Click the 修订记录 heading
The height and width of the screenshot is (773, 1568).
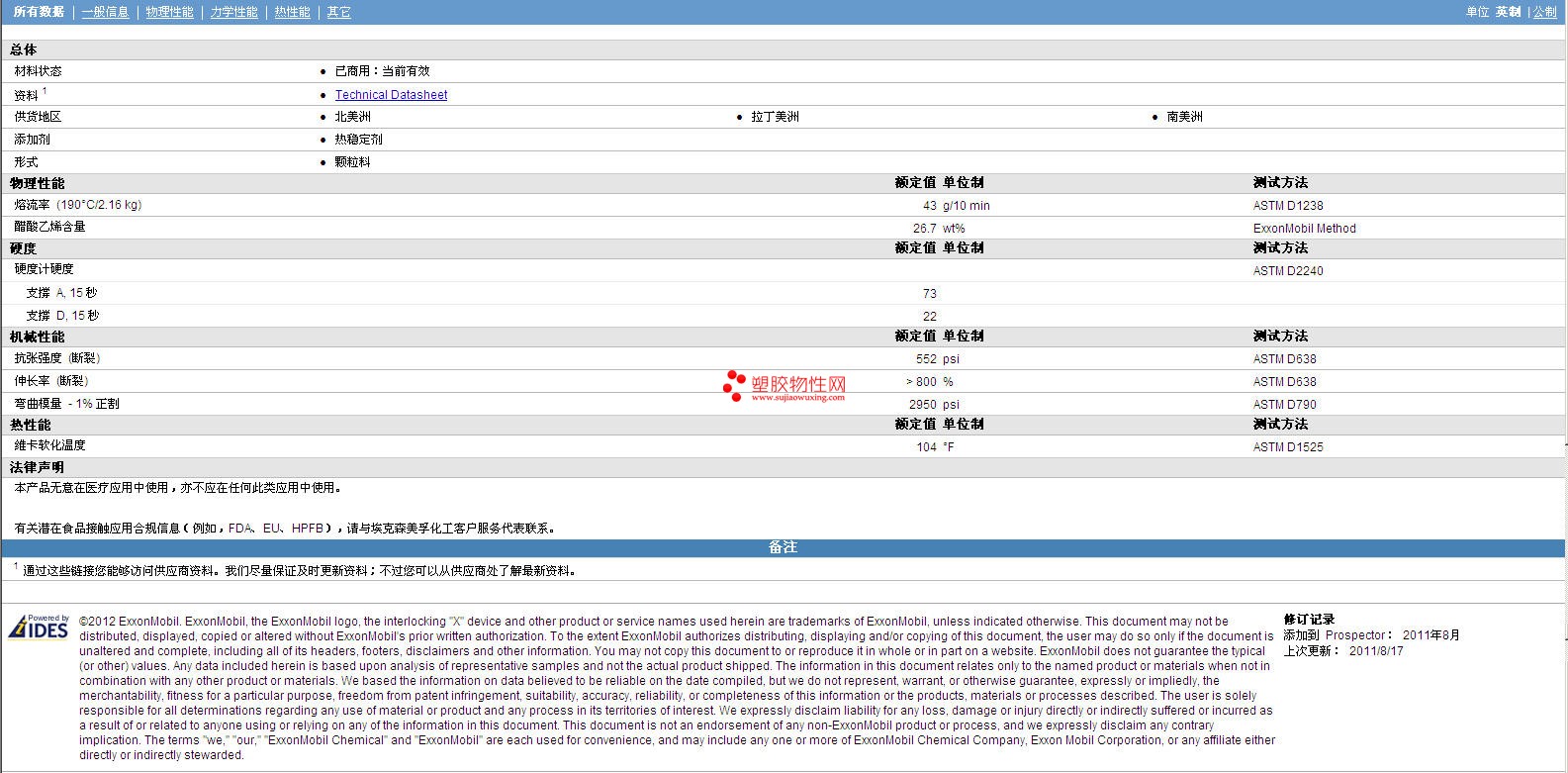click(x=1309, y=620)
